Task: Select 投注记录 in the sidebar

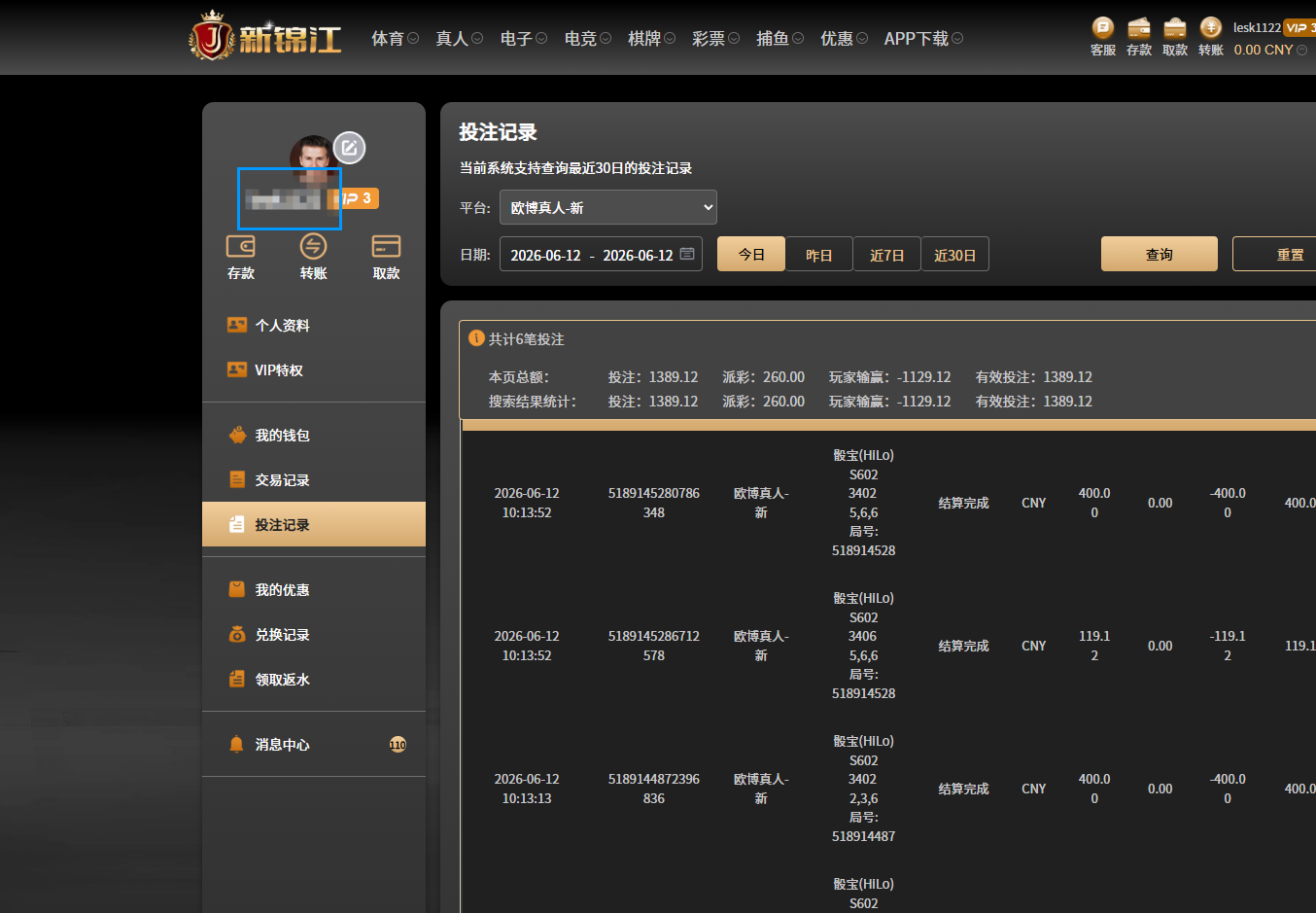Action: (314, 525)
